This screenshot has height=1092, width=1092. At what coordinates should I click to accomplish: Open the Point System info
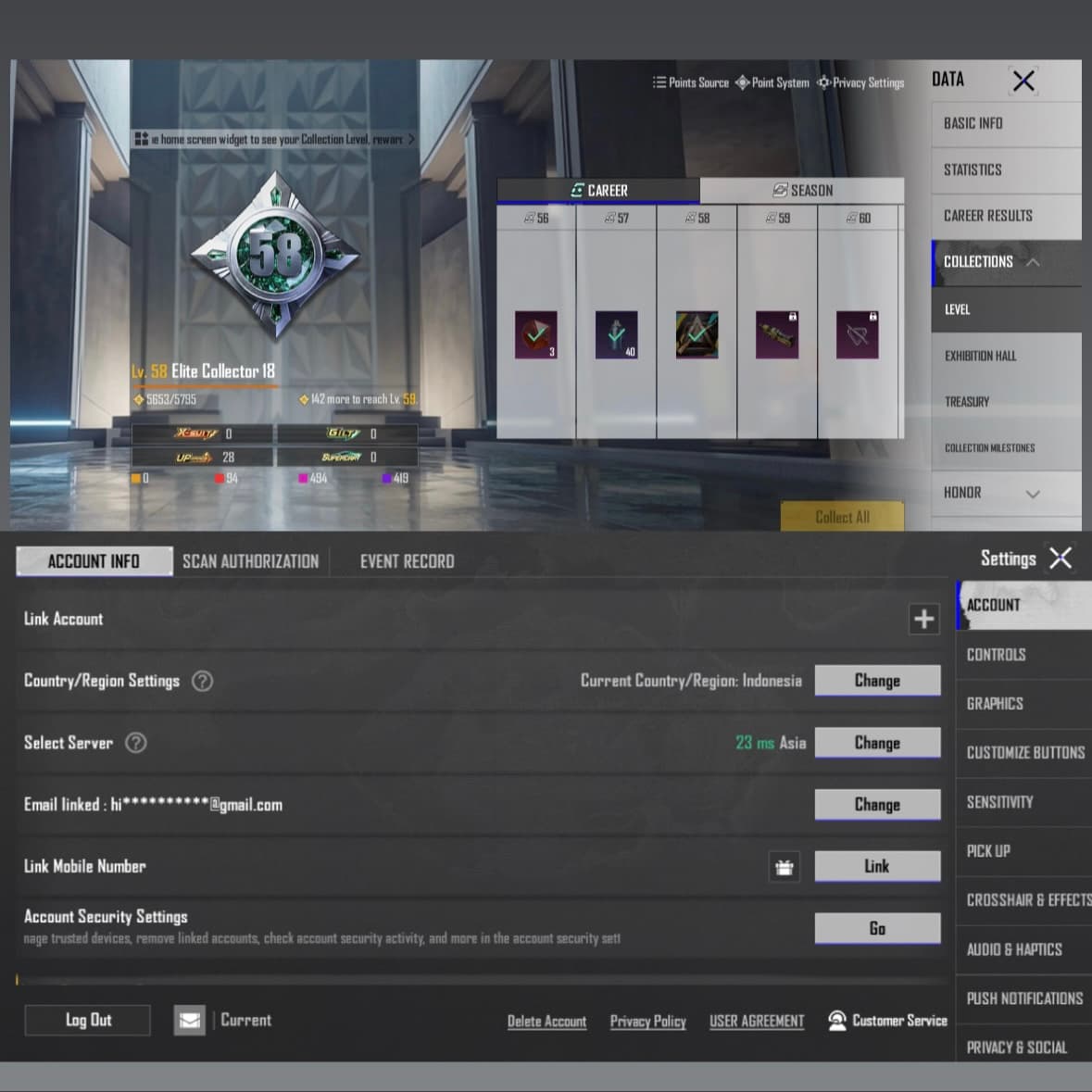pos(772,82)
